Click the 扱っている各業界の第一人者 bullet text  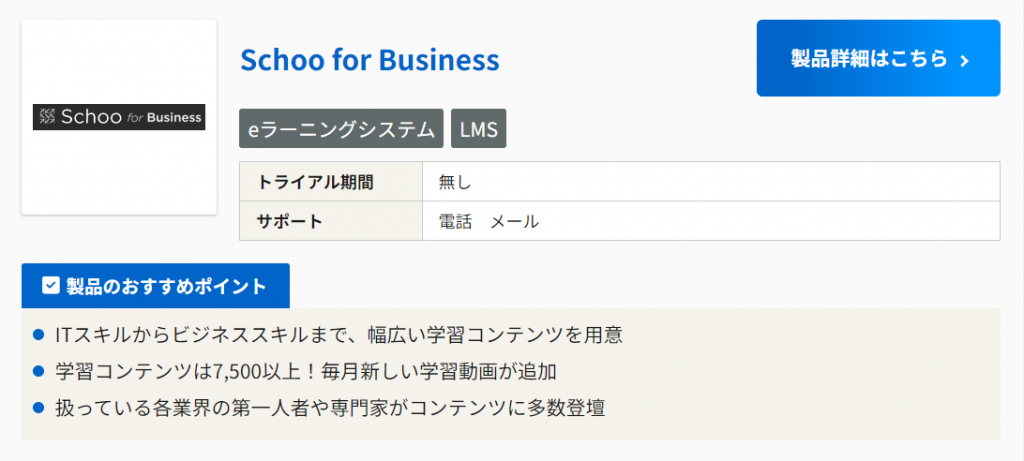[x=330, y=407]
